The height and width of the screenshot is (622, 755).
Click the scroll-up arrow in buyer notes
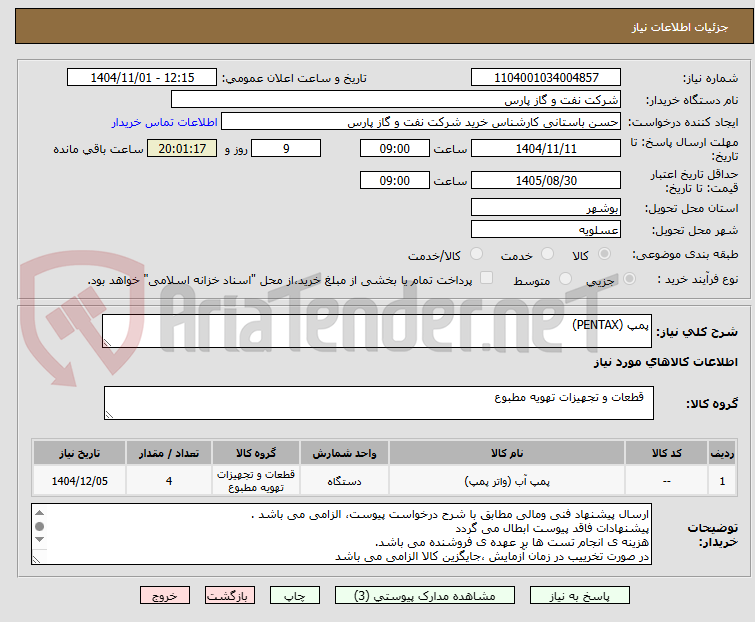coord(40,513)
